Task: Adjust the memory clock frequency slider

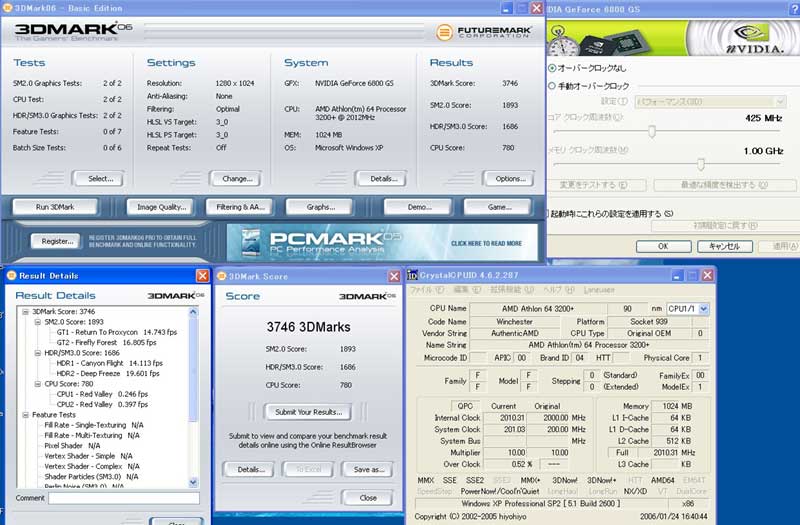Action: pos(701,164)
